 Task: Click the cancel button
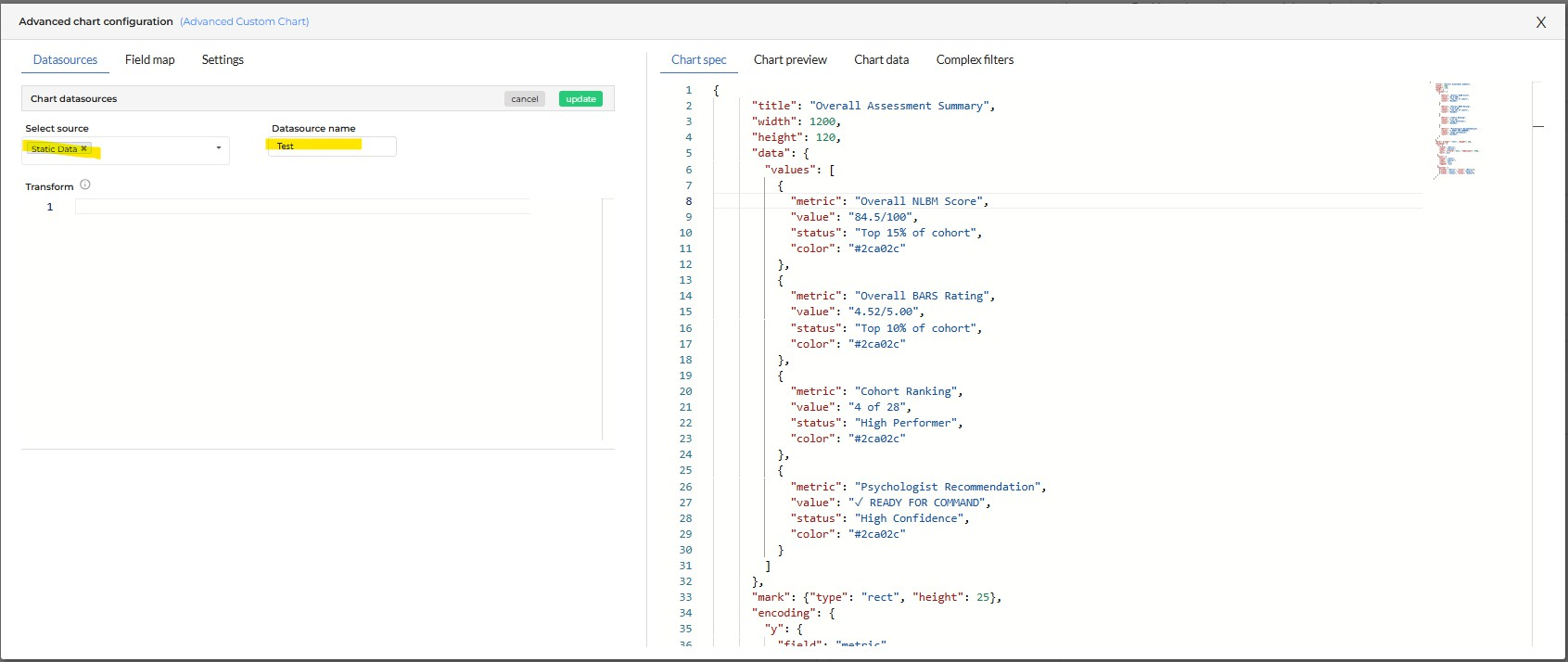point(525,98)
